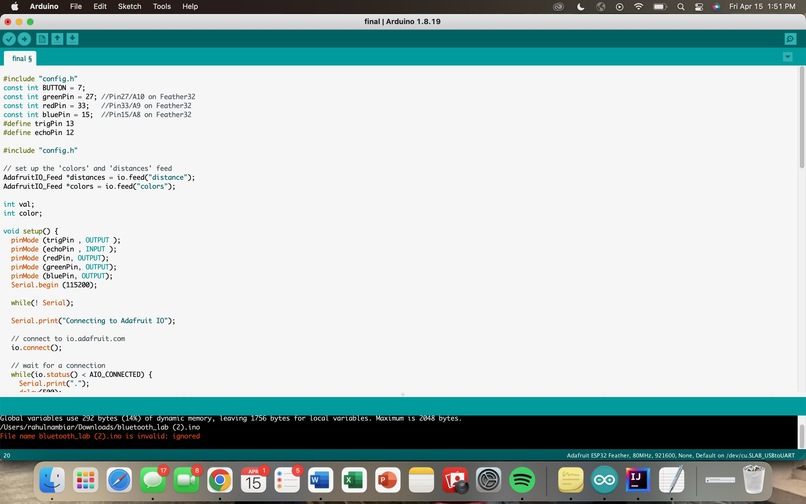Open Calendar from the Dock

(x=253, y=480)
